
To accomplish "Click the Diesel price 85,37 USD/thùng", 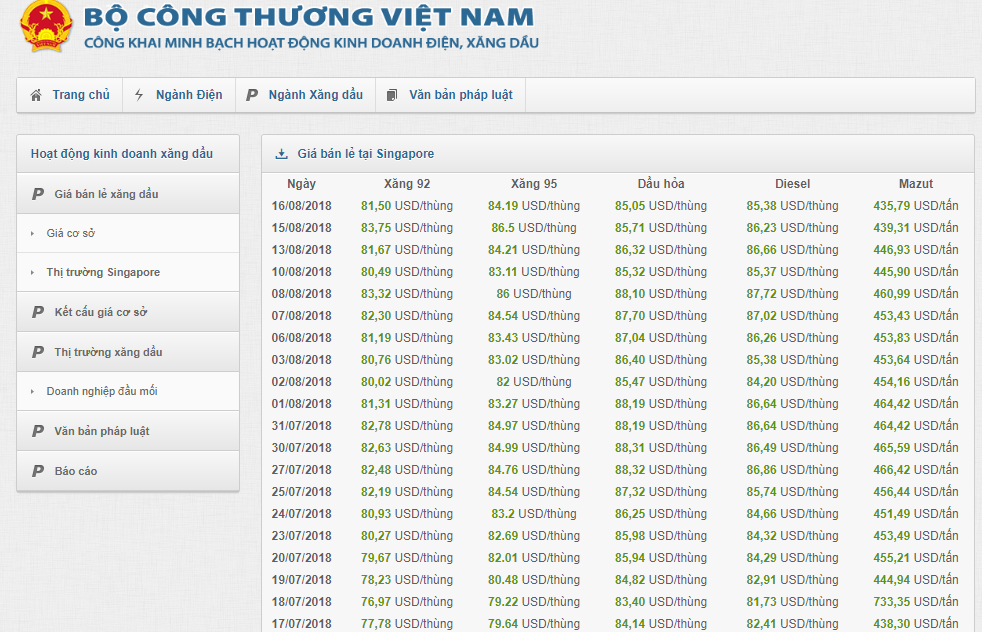I will (792, 272).
